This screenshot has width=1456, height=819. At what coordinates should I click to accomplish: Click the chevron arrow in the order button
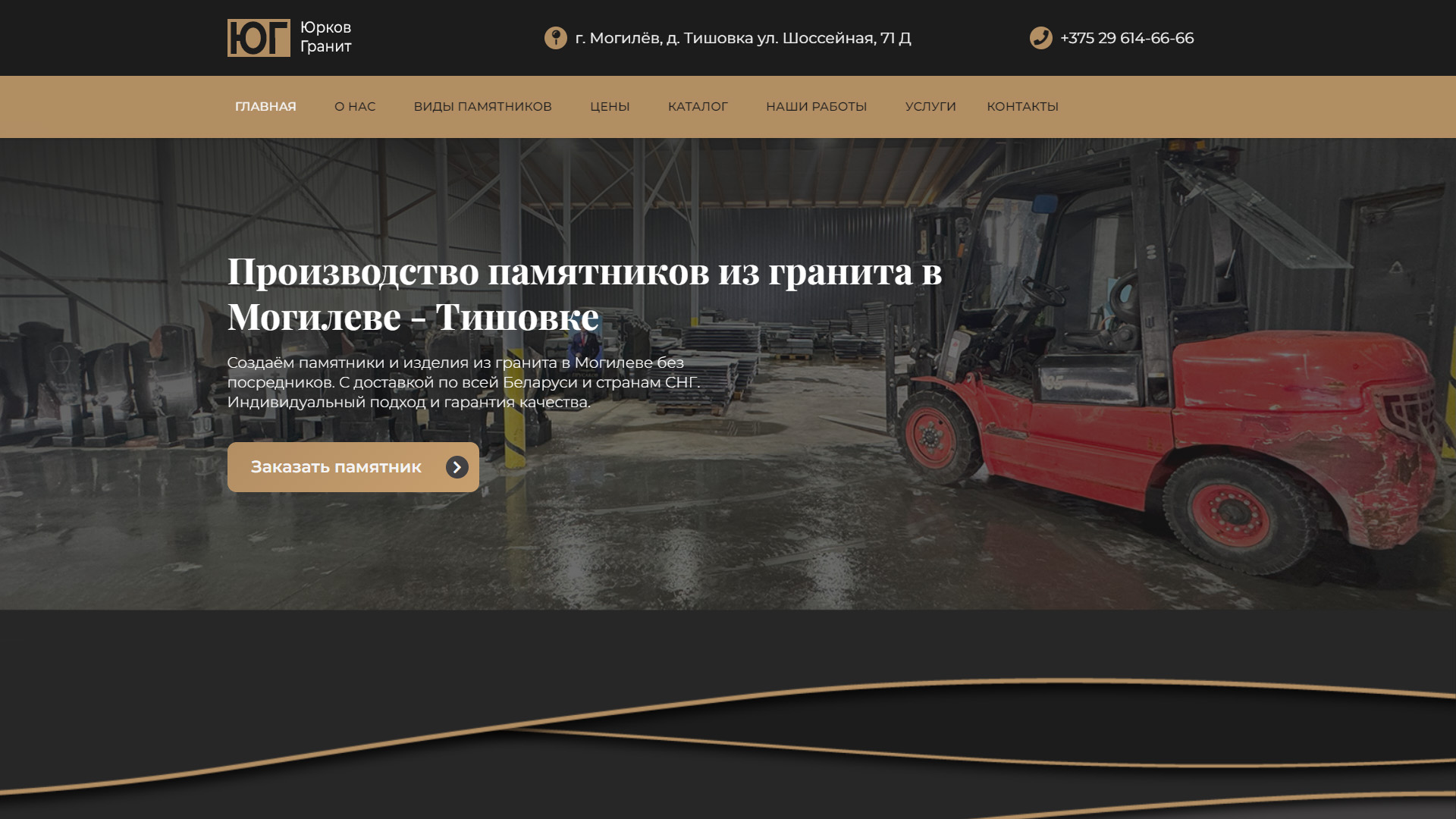[457, 467]
